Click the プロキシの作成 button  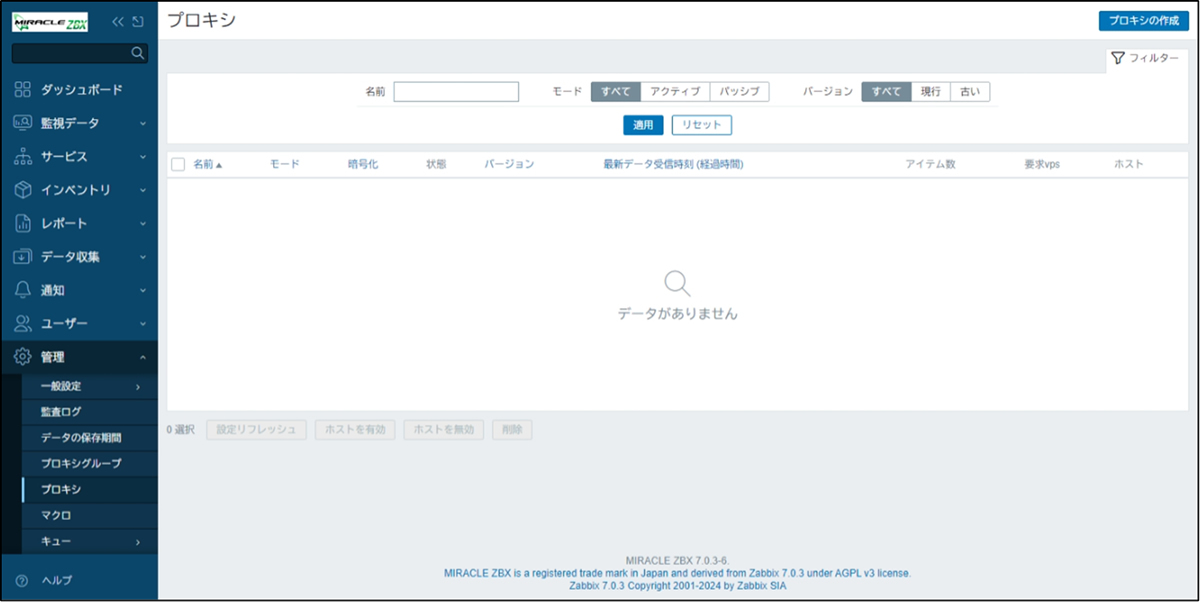click(x=1143, y=21)
